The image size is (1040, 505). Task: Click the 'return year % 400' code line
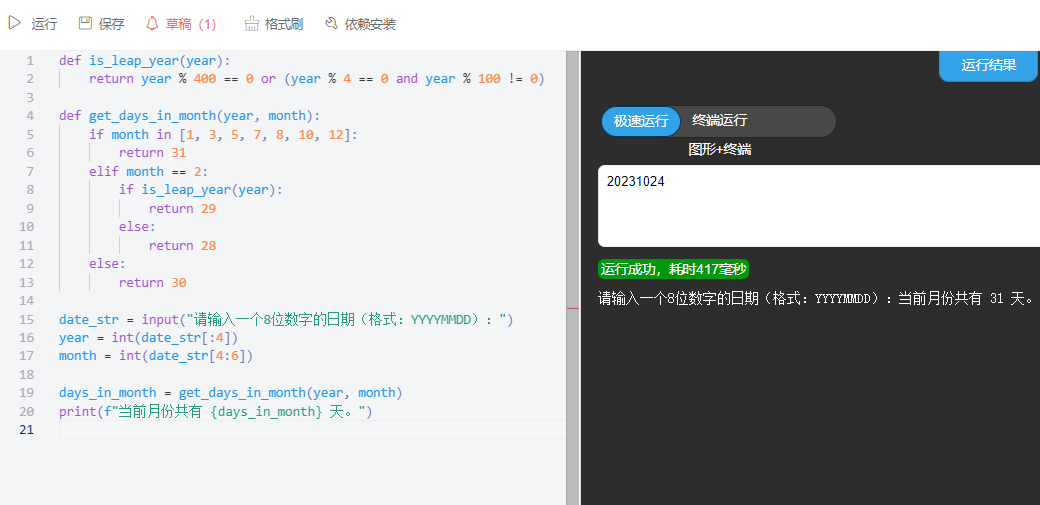coord(317,79)
